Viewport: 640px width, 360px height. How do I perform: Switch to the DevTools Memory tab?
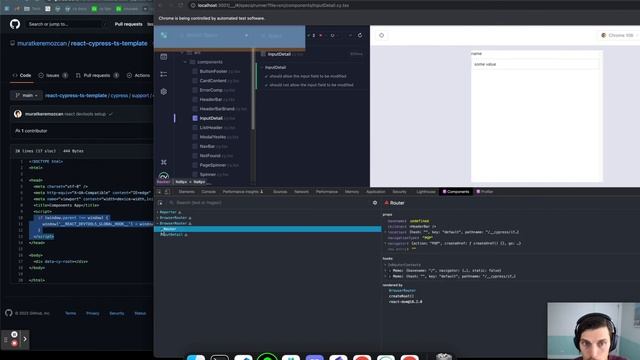point(352,192)
